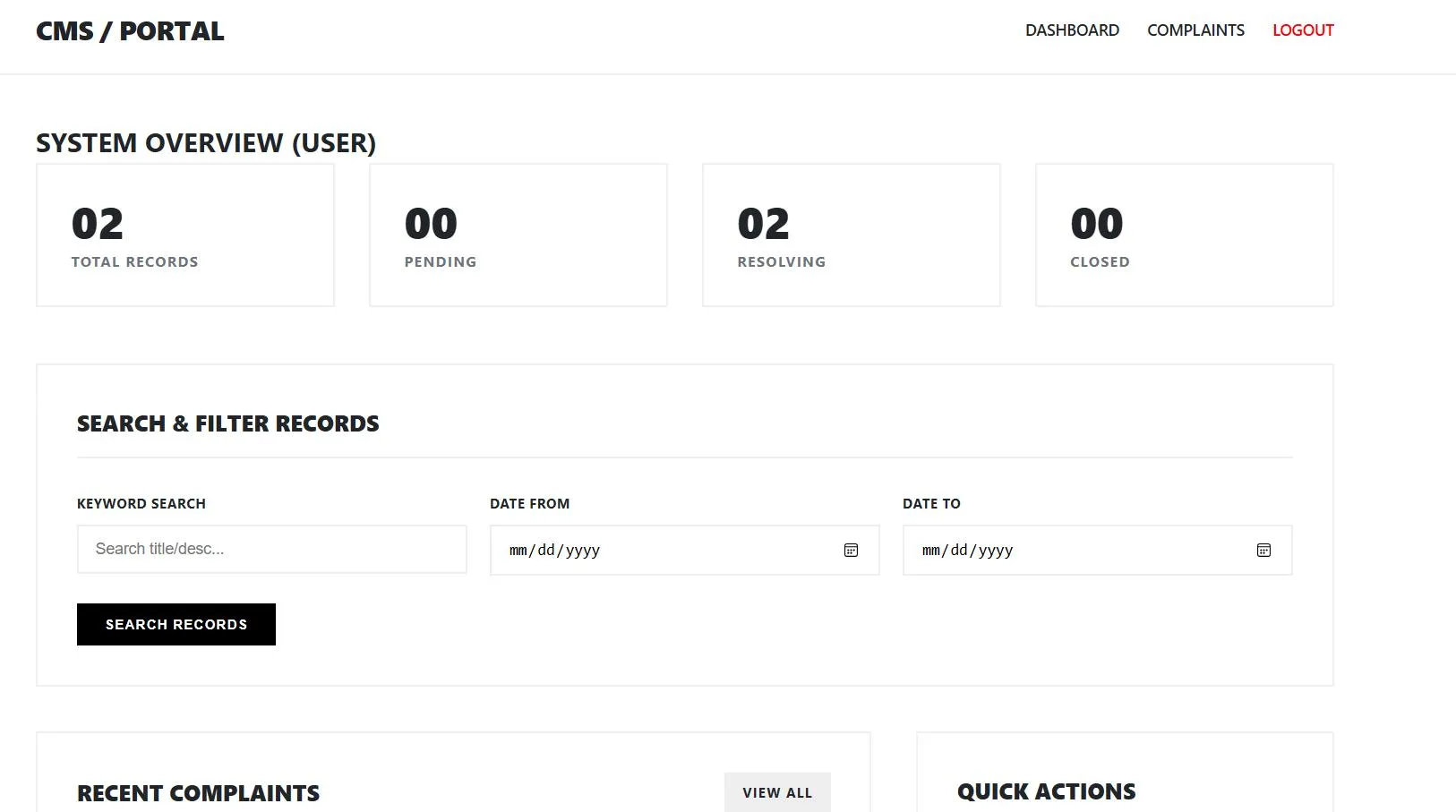This screenshot has width=1456, height=812.
Task: Focus the keyword search title/desc field
Action: (x=271, y=549)
